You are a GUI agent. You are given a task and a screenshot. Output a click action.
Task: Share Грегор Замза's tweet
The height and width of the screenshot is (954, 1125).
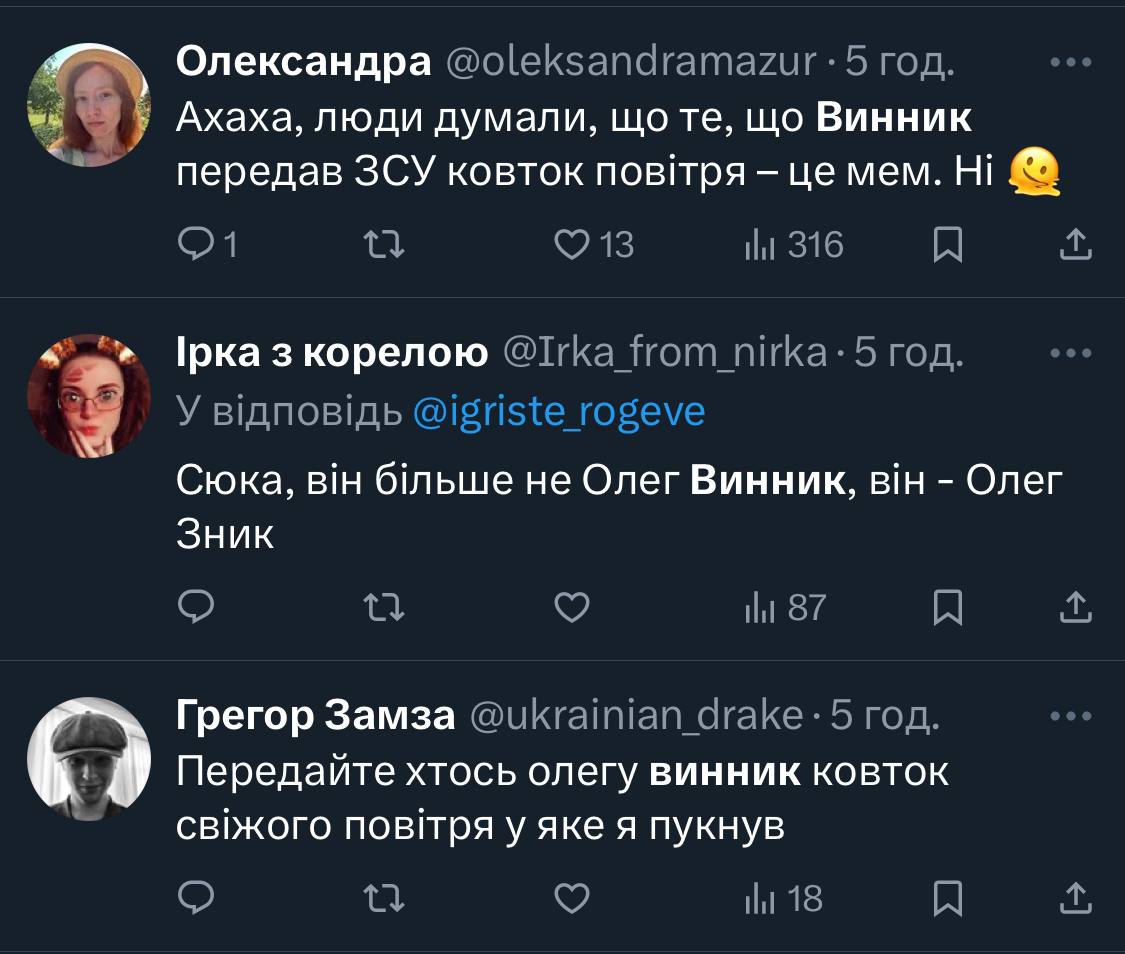coord(1074,898)
